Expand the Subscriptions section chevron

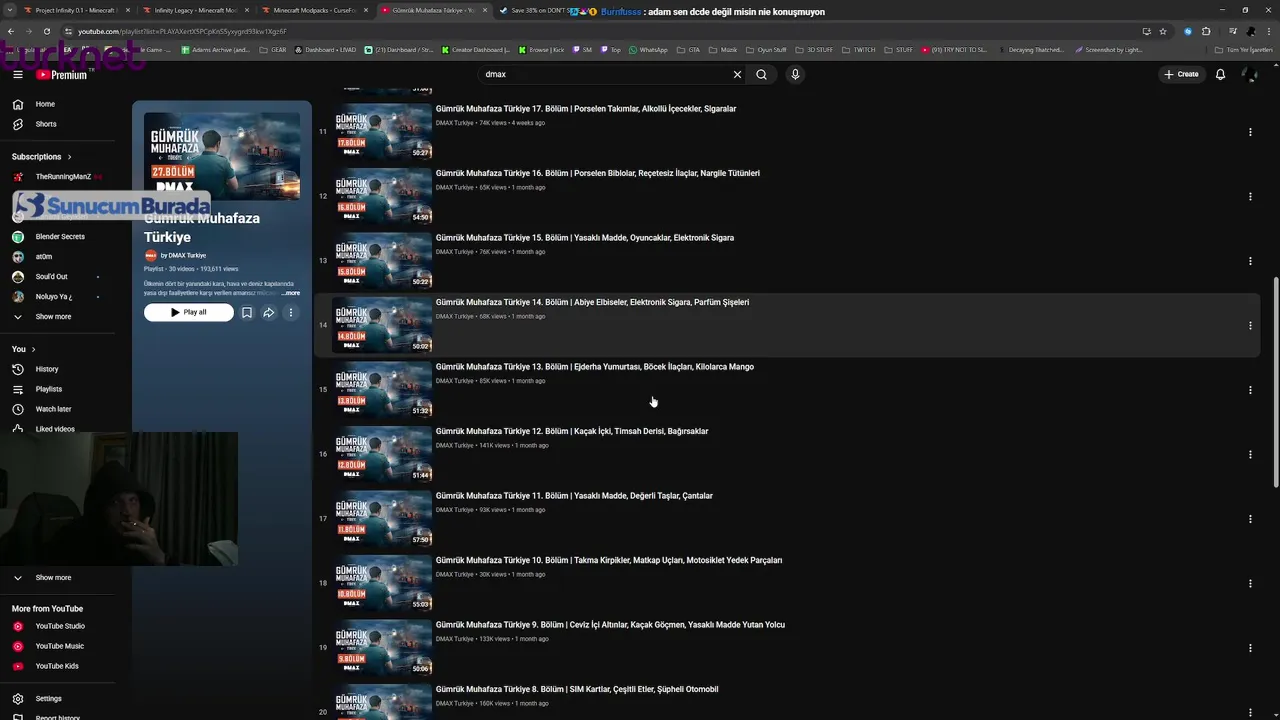click(70, 157)
